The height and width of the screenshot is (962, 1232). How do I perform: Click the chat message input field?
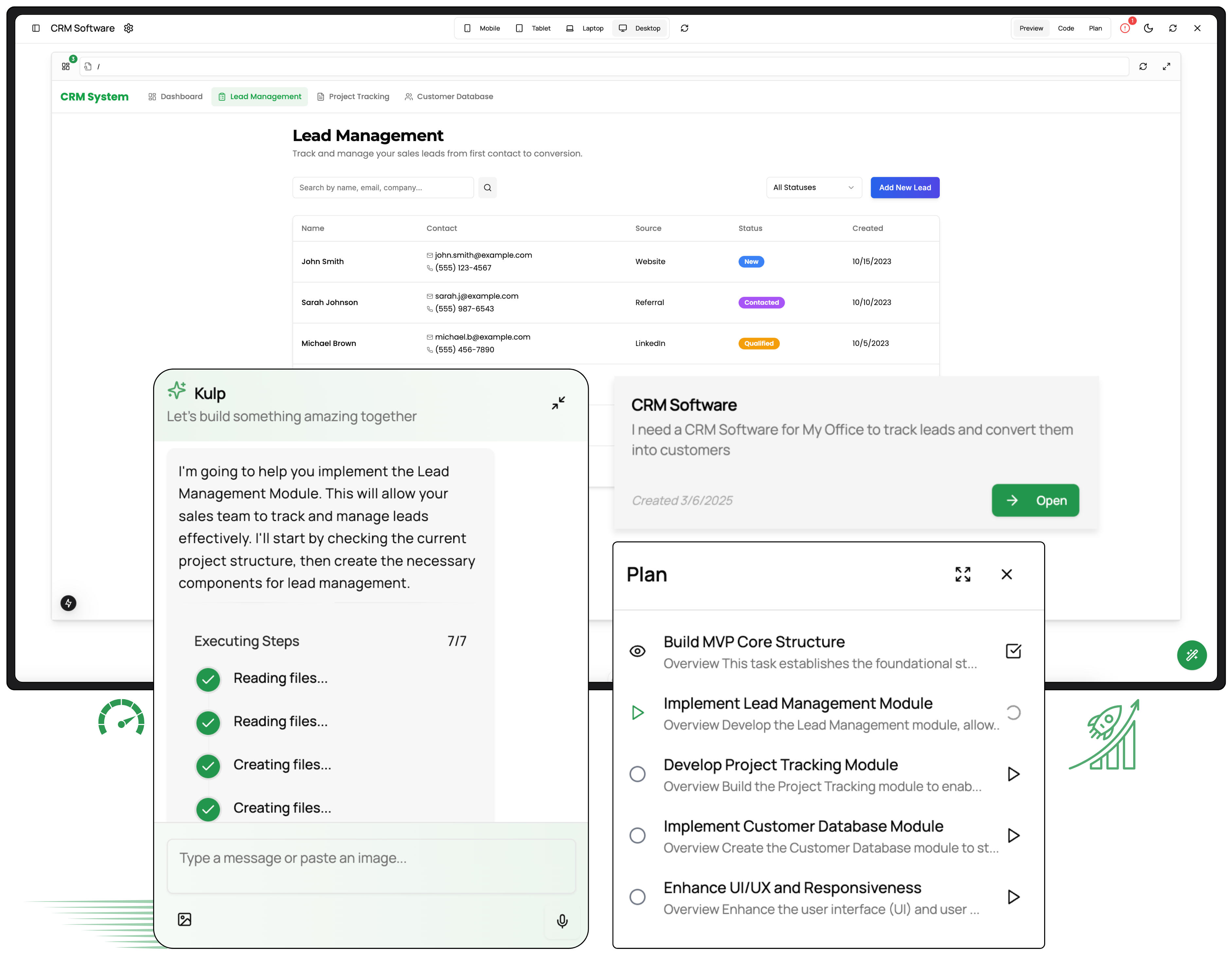click(x=371, y=865)
